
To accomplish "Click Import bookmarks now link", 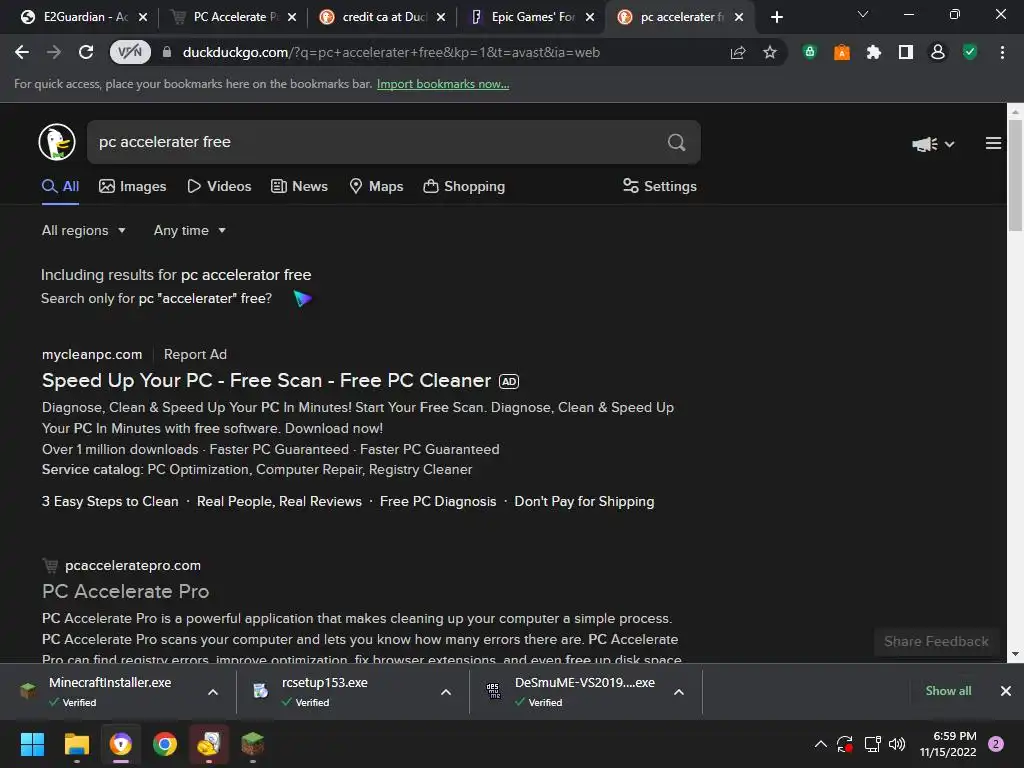I will (443, 84).
